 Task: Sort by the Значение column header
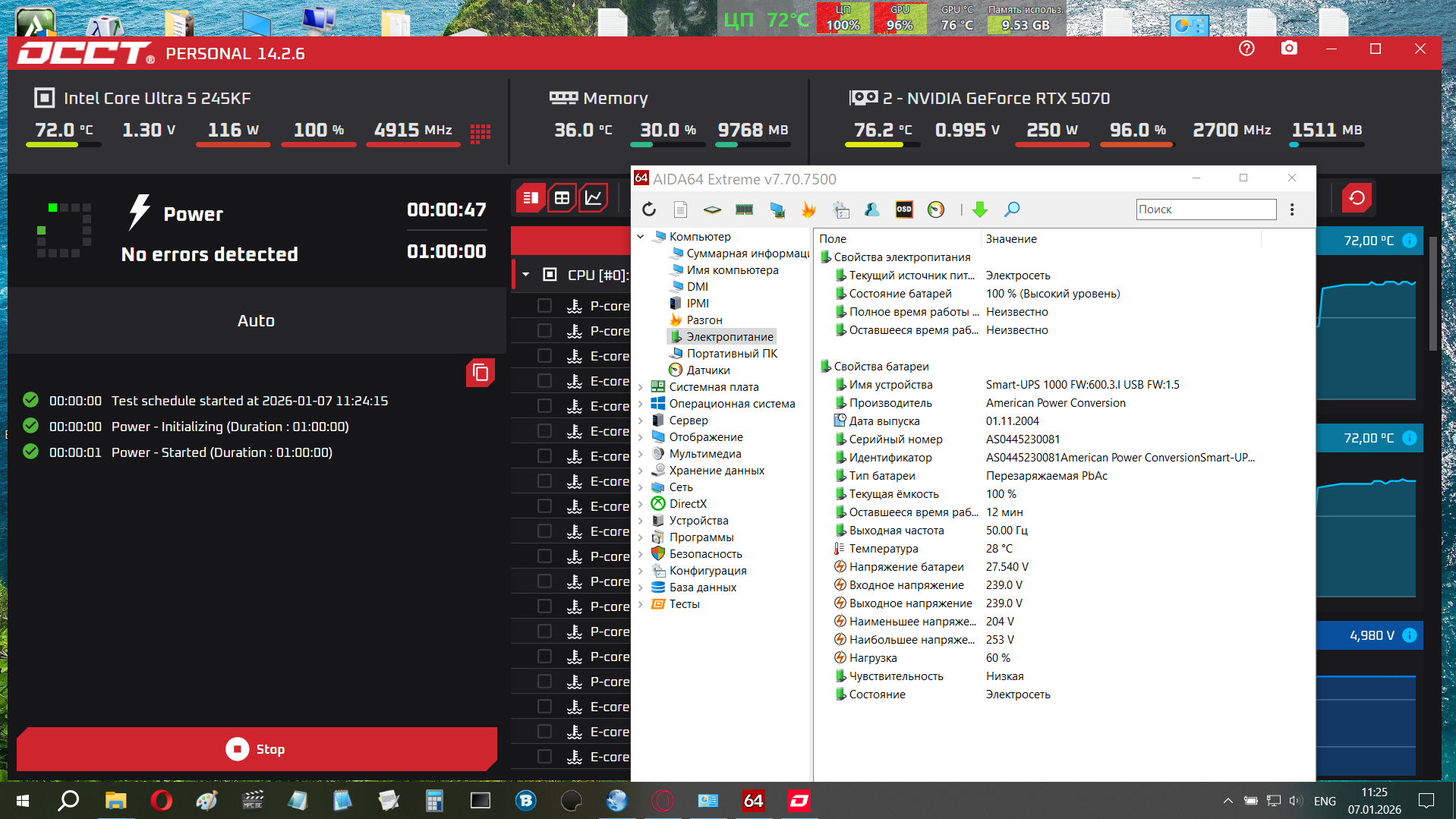coord(1121,239)
